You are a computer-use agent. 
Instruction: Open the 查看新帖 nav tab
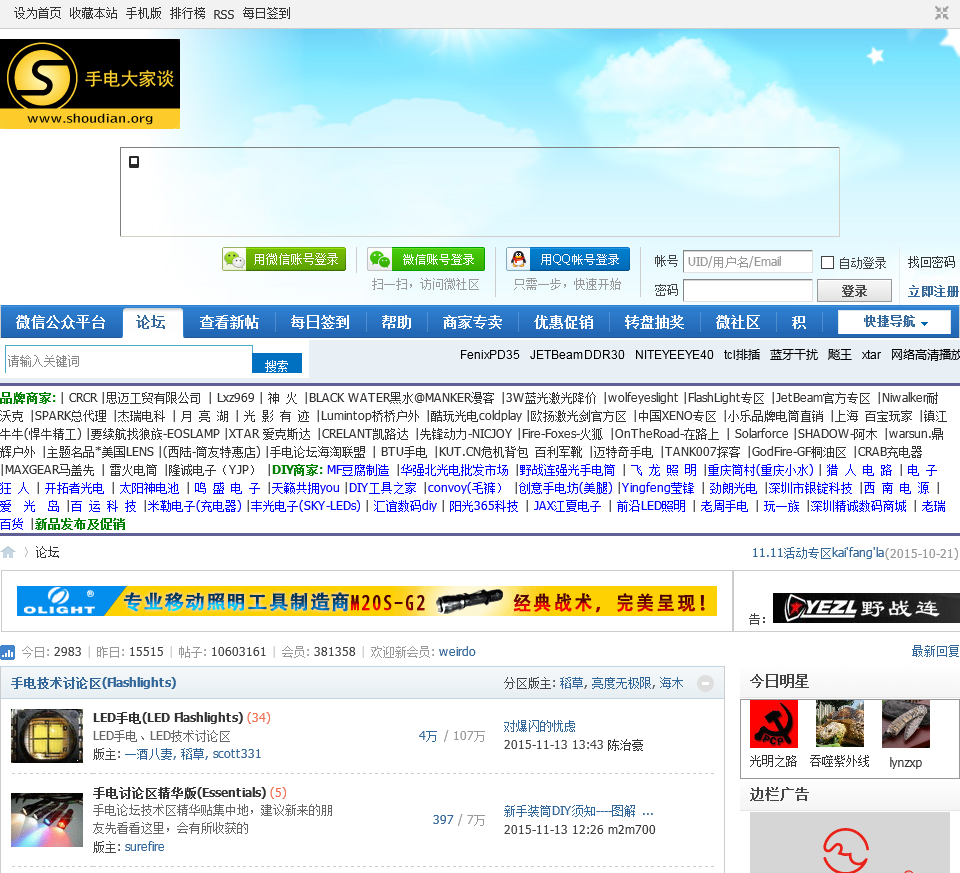[x=229, y=322]
